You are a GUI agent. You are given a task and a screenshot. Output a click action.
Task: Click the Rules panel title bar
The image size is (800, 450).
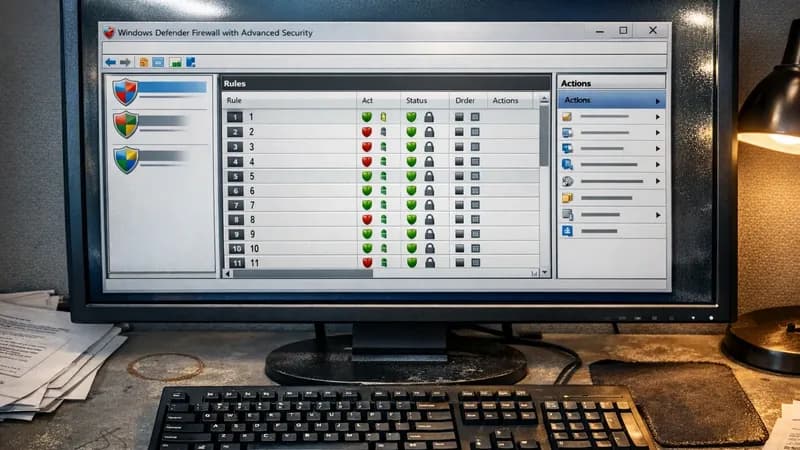click(386, 83)
